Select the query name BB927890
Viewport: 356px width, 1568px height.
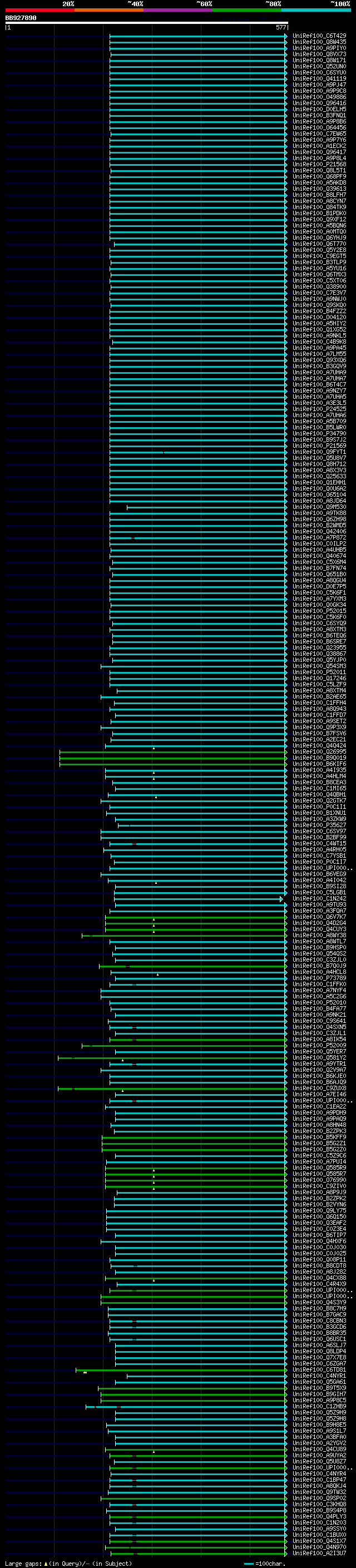(21, 18)
